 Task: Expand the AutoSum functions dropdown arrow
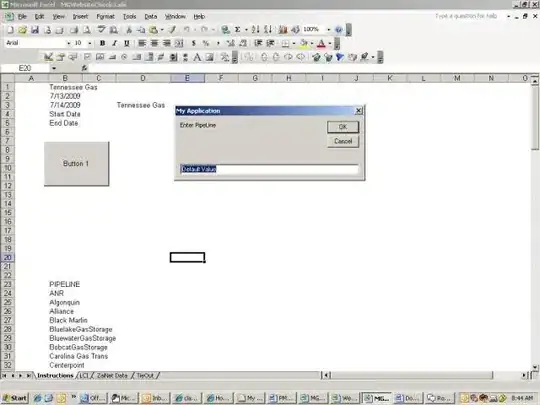246,30
